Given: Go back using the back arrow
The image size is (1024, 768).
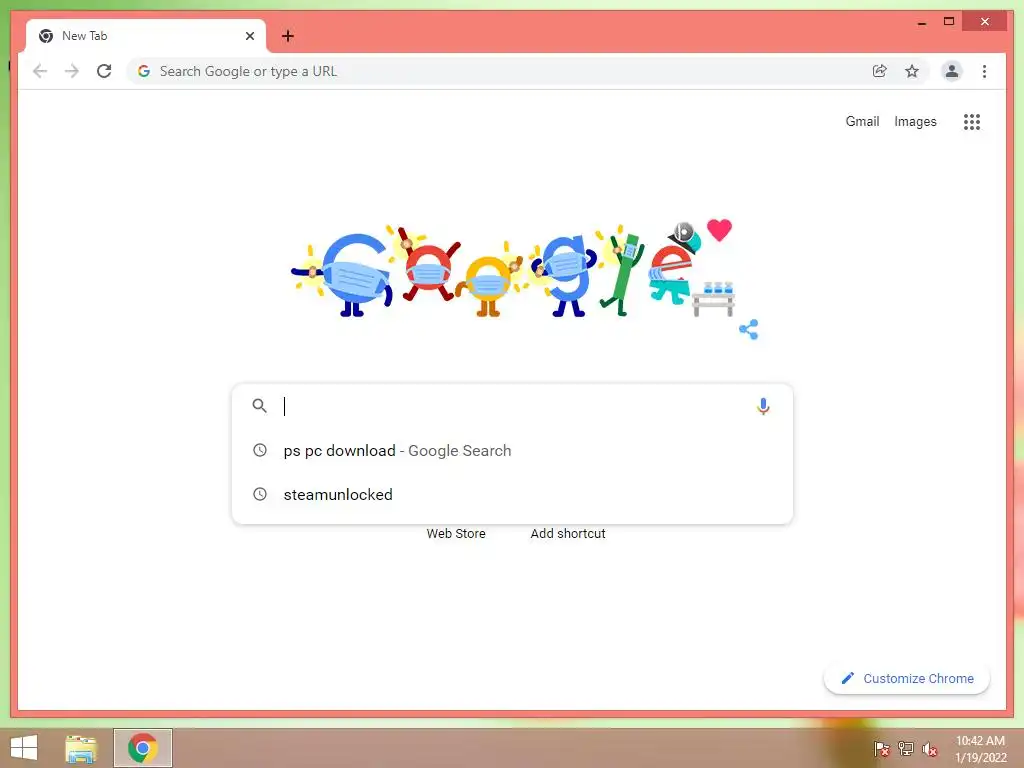Looking at the screenshot, I should [40, 71].
